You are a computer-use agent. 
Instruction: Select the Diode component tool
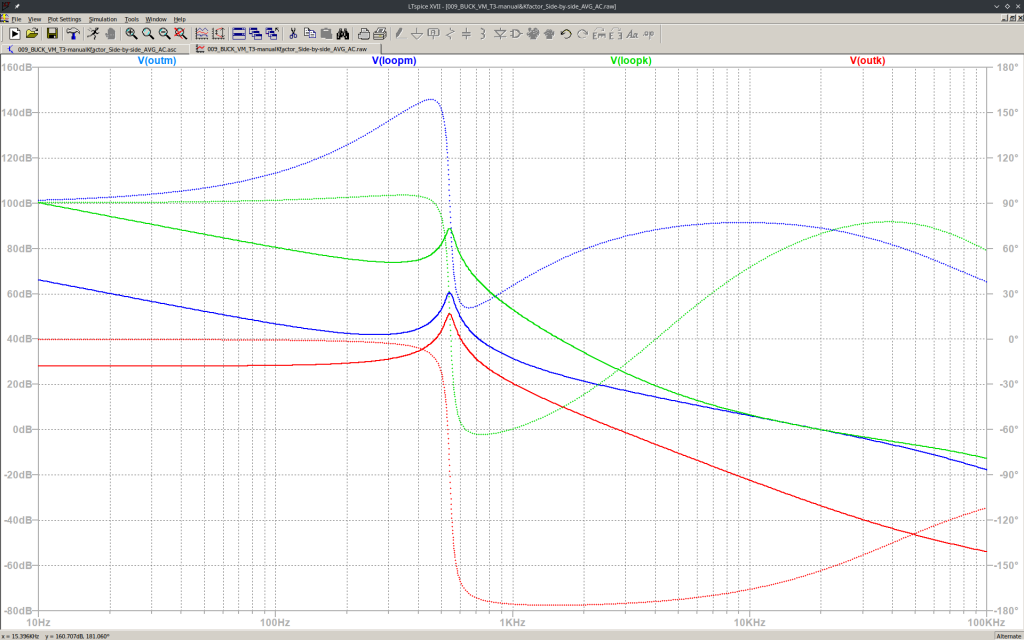(x=500, y=34)
